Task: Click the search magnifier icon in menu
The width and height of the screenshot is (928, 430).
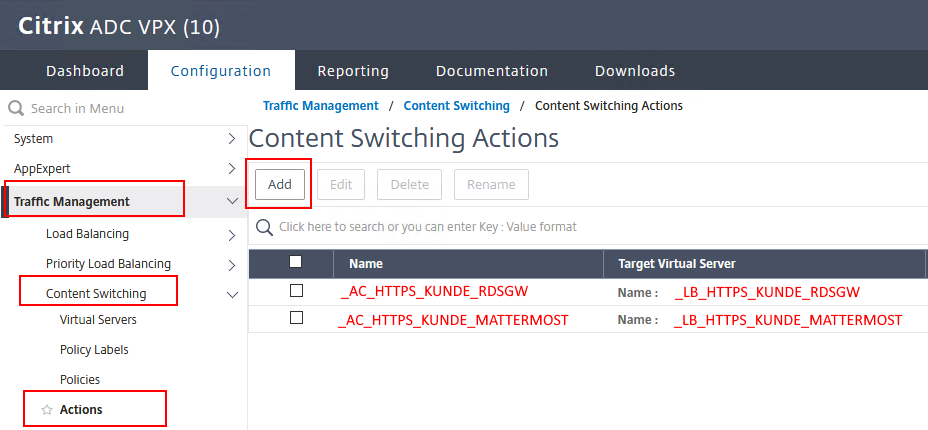Action: click(x=16, y=108)
